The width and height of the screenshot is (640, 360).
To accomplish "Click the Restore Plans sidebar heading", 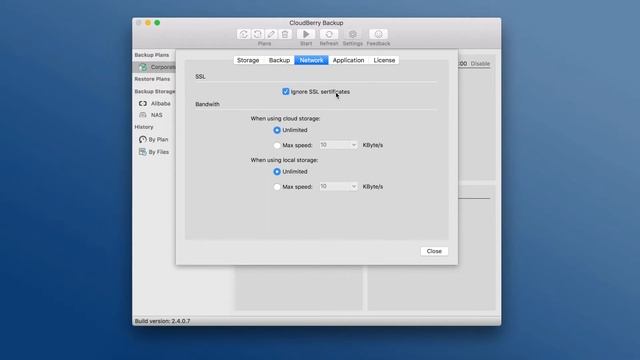I will point(152,79).
